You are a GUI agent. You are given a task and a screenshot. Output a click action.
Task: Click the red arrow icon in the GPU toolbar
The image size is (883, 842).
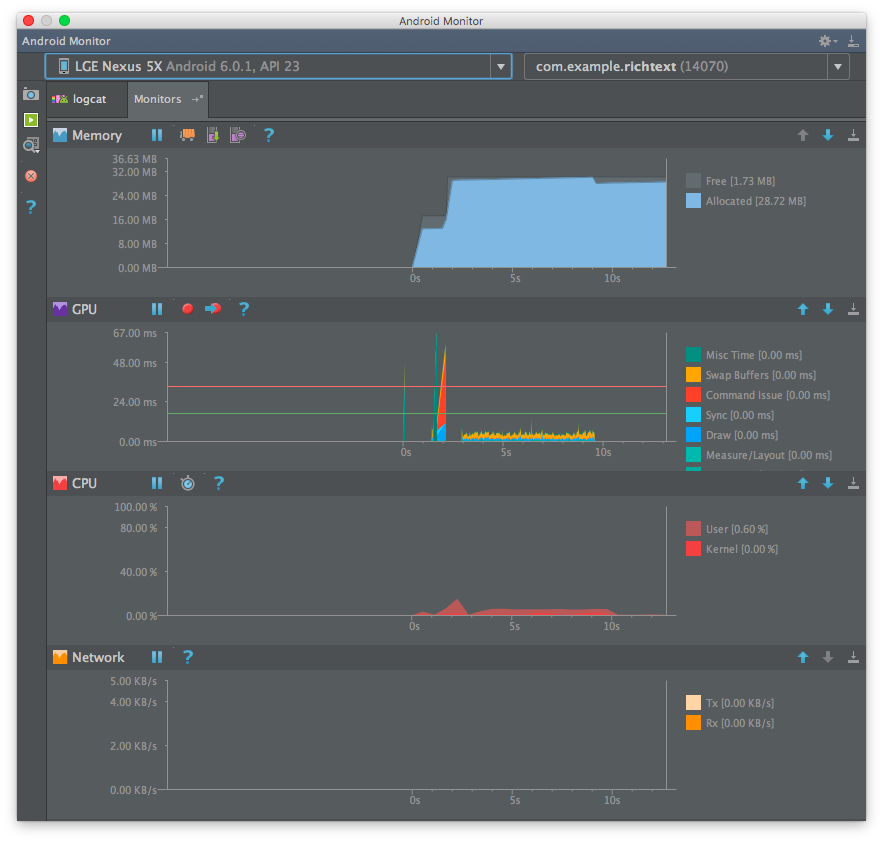pos(213,309)
